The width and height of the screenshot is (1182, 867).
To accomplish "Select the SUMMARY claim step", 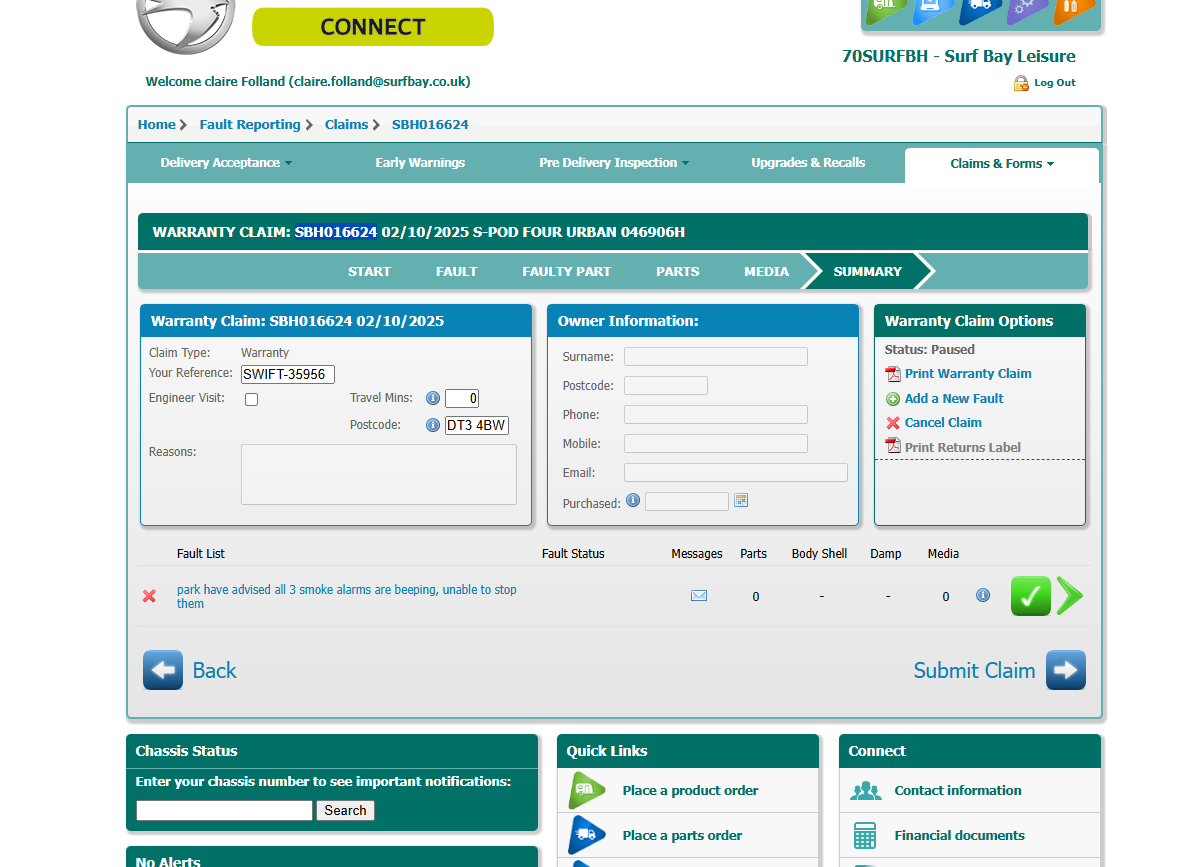I will click(868, 271).
